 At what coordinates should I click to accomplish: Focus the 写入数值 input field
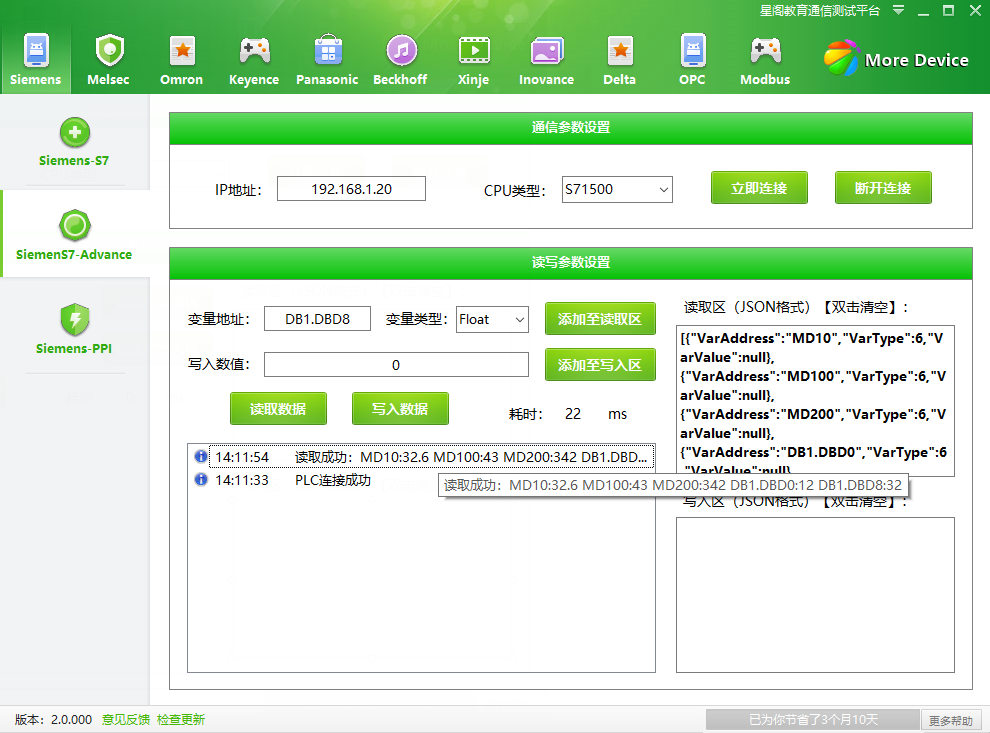[x=396, y=364]
